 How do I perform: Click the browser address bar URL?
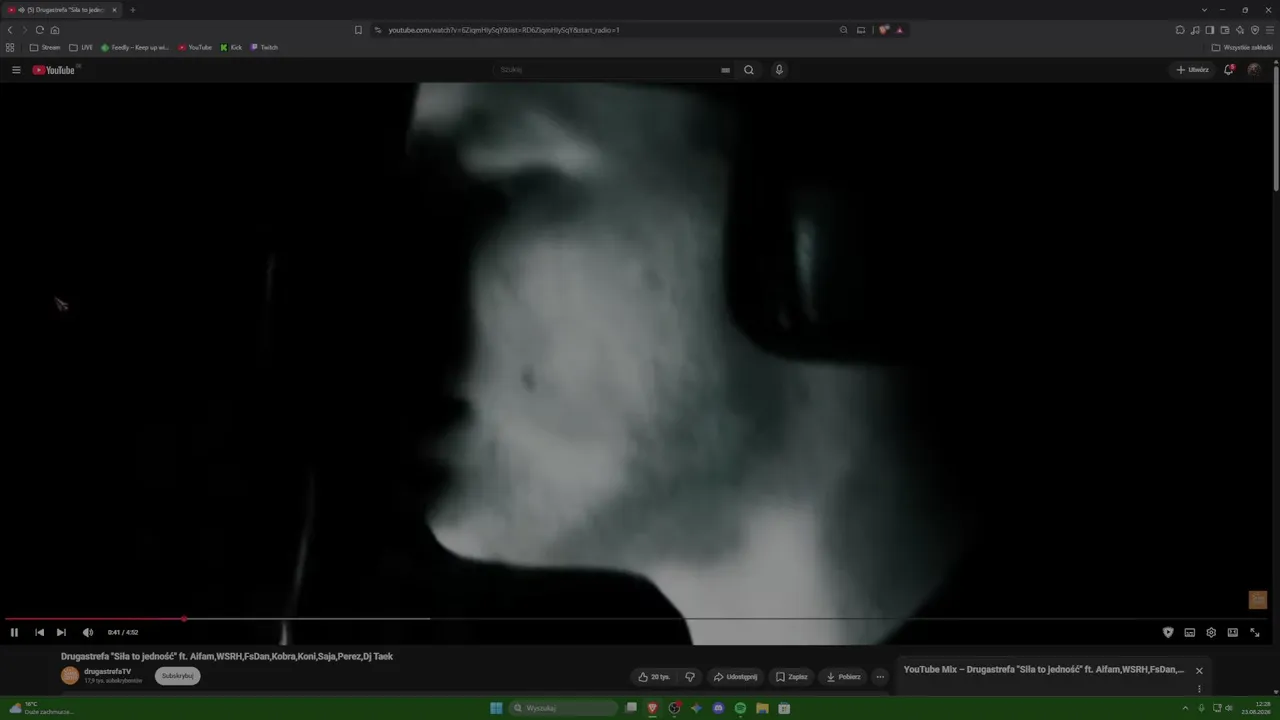504,30
